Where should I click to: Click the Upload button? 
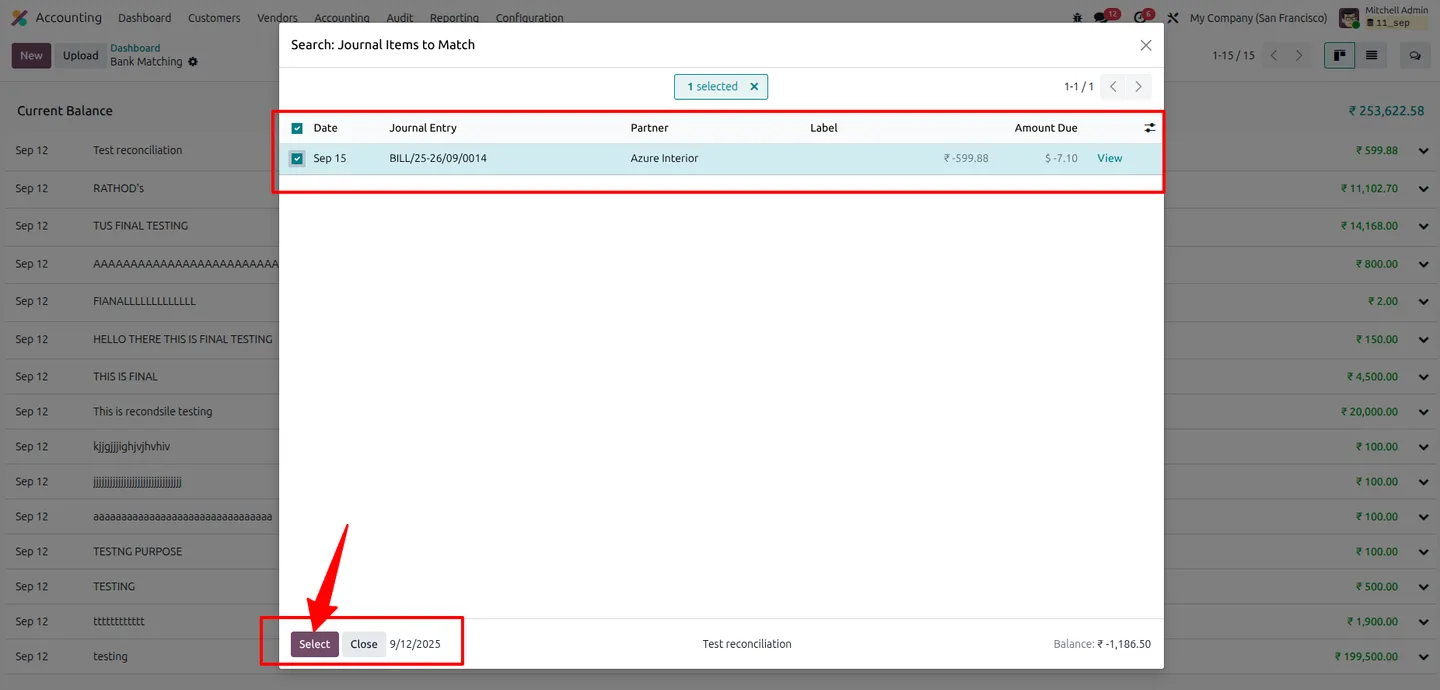tap(80, 56)
